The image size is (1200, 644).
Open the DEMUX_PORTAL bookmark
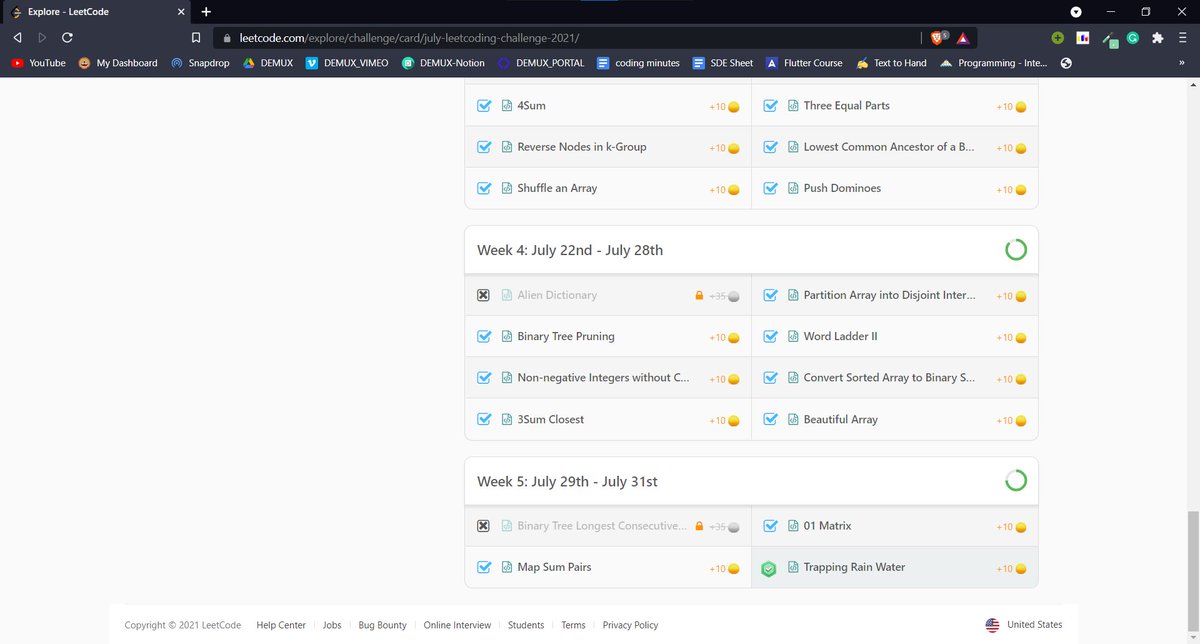541,63
